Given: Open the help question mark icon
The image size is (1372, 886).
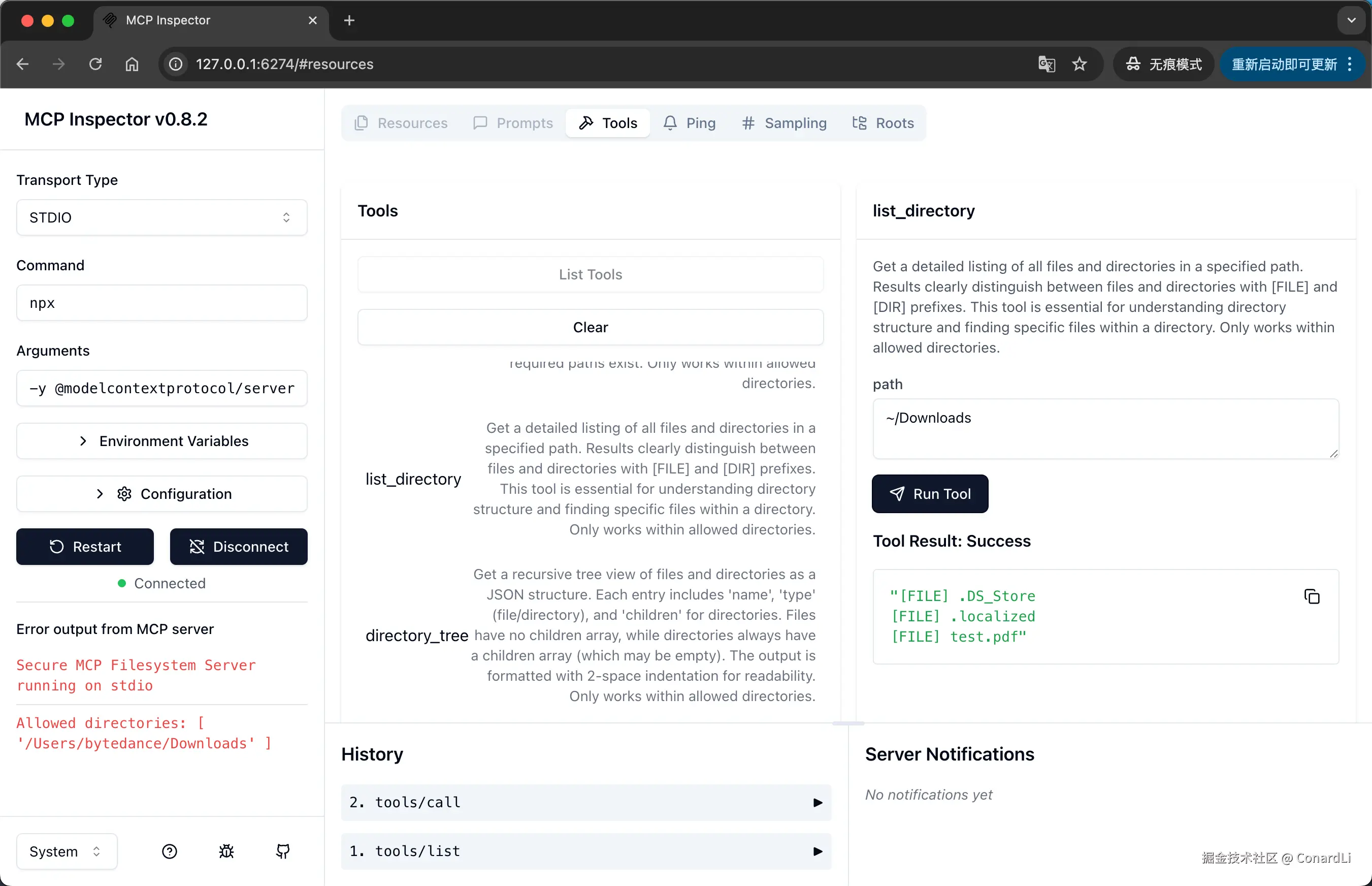Looking at the screenshot, I should [x=169, y=851].
